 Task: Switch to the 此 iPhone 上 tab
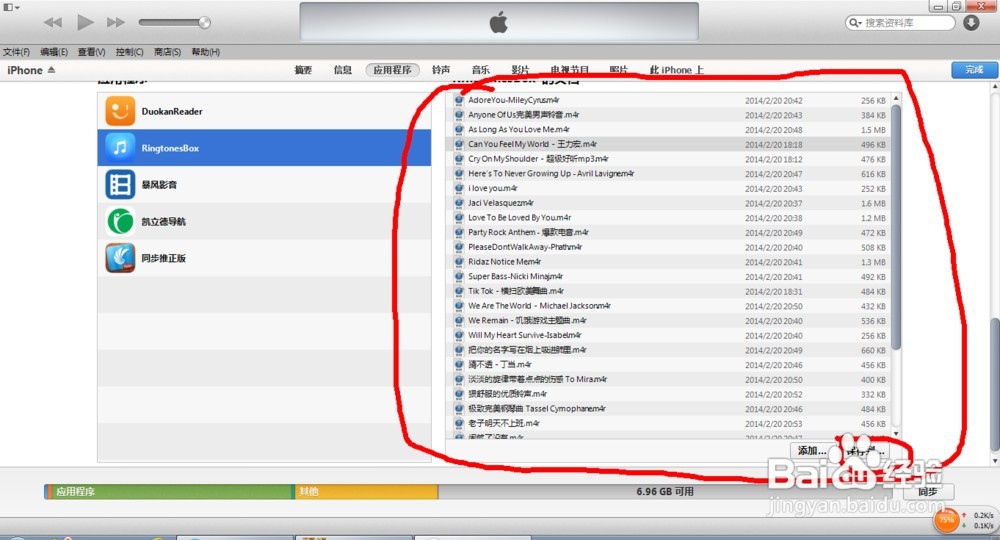pyautogui.click(x=676, y=69)
